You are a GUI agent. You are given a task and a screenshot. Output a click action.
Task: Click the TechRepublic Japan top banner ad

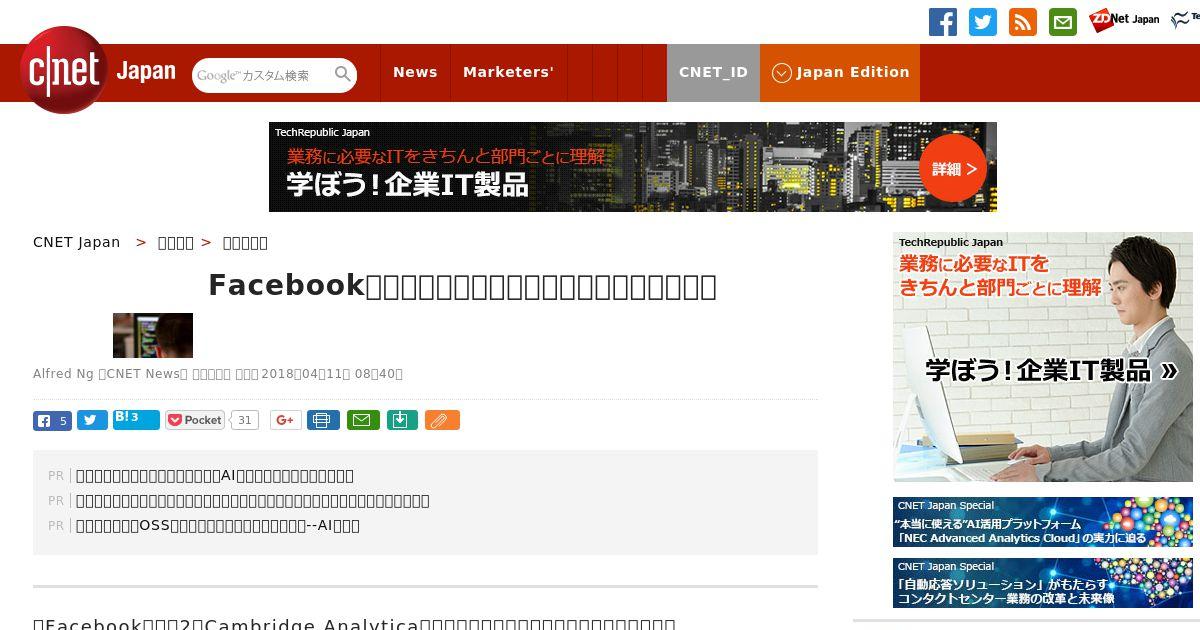tap(633, 167)
